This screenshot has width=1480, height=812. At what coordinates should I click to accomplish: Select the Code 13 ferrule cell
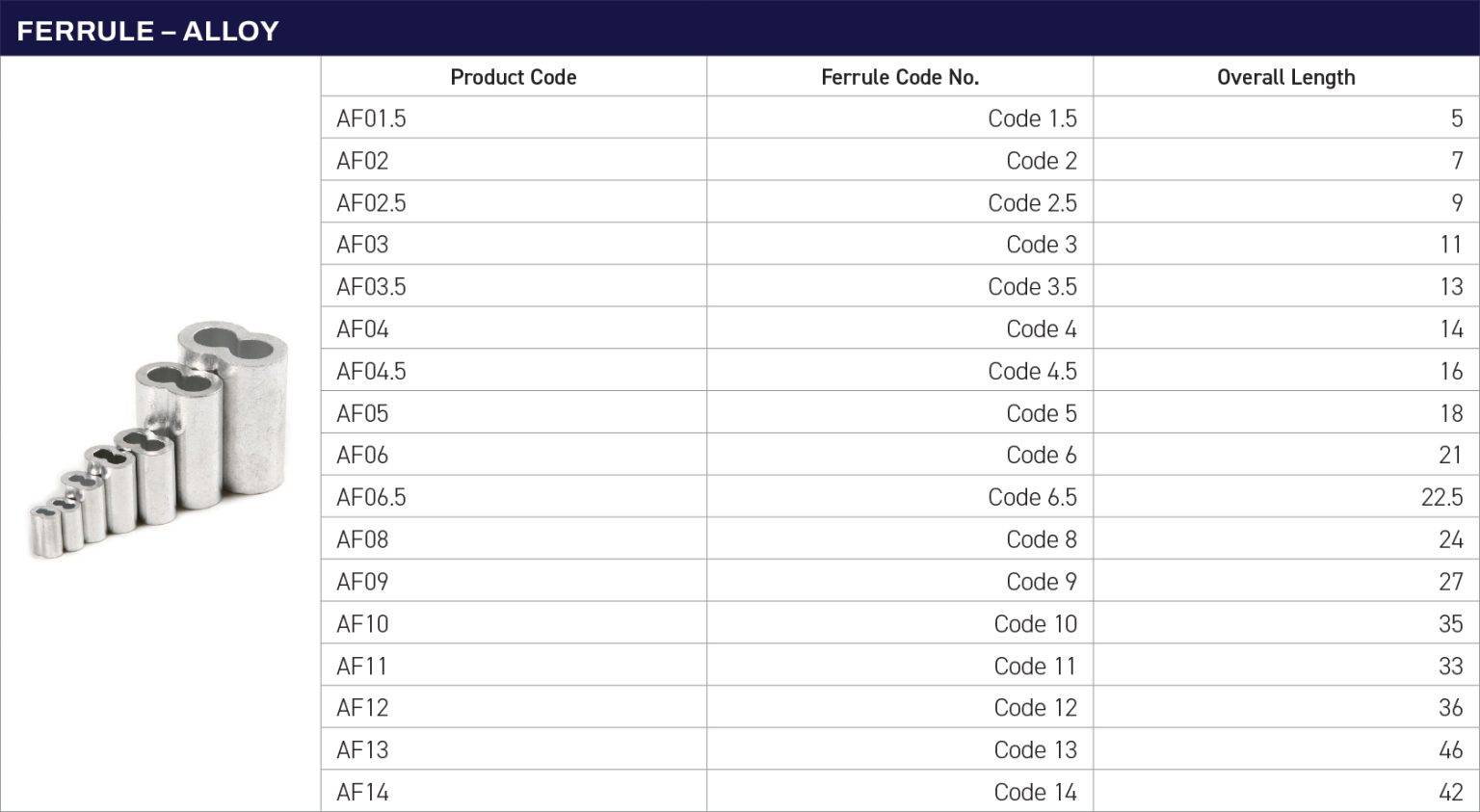(x=1035, y=749)
